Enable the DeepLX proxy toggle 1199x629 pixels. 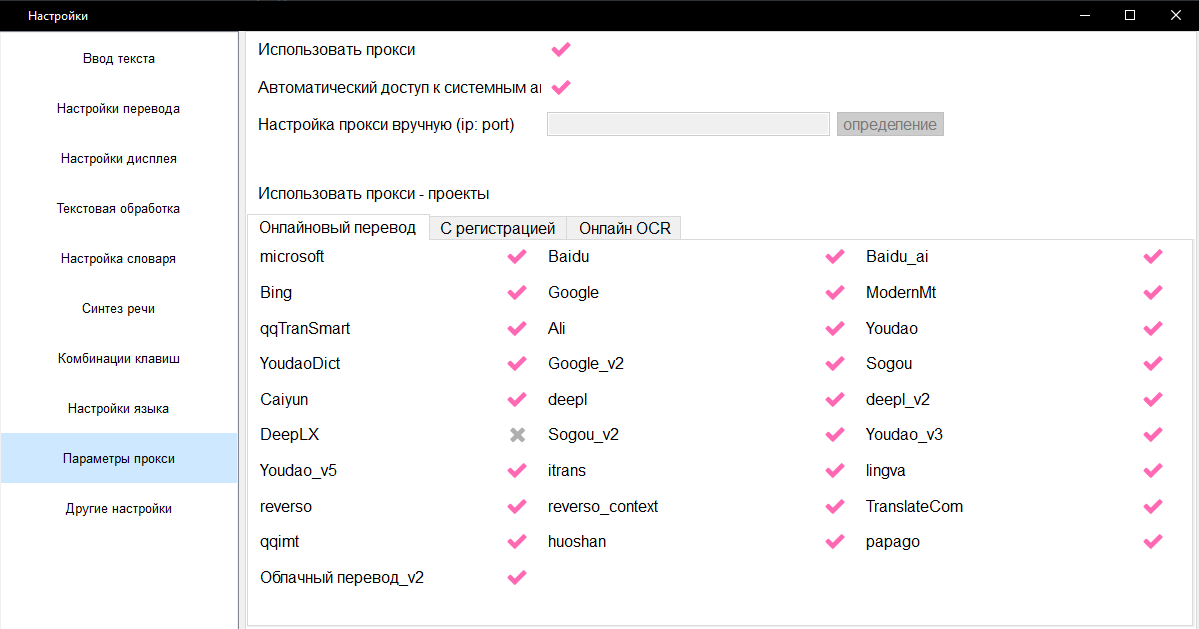[x=517, y=435]
